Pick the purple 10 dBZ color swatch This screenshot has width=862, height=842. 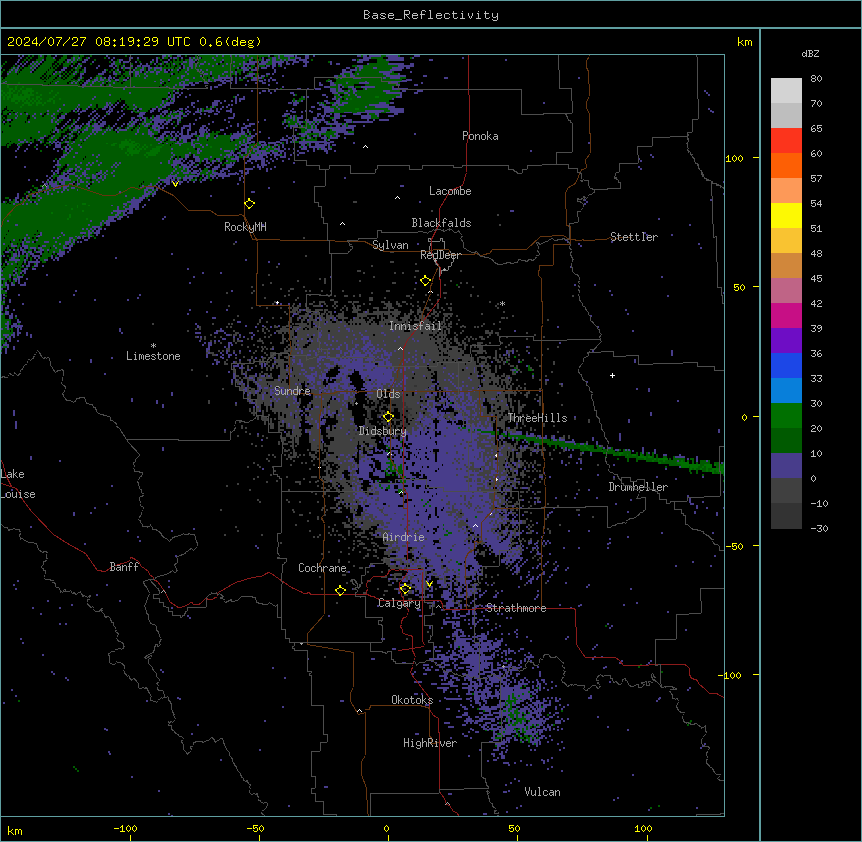[x=786, y=466]
